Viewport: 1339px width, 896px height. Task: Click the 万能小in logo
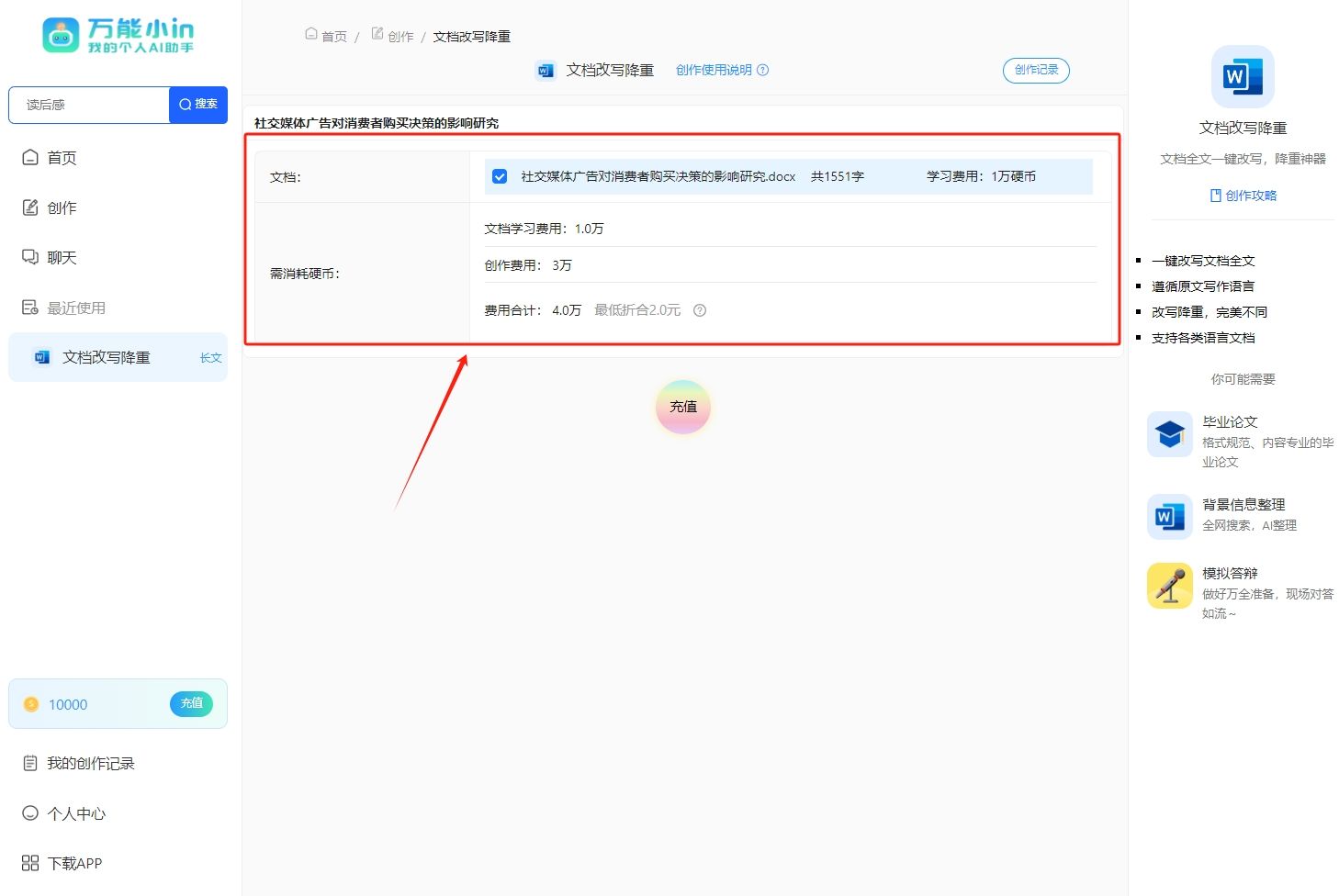tap(118, 36)
